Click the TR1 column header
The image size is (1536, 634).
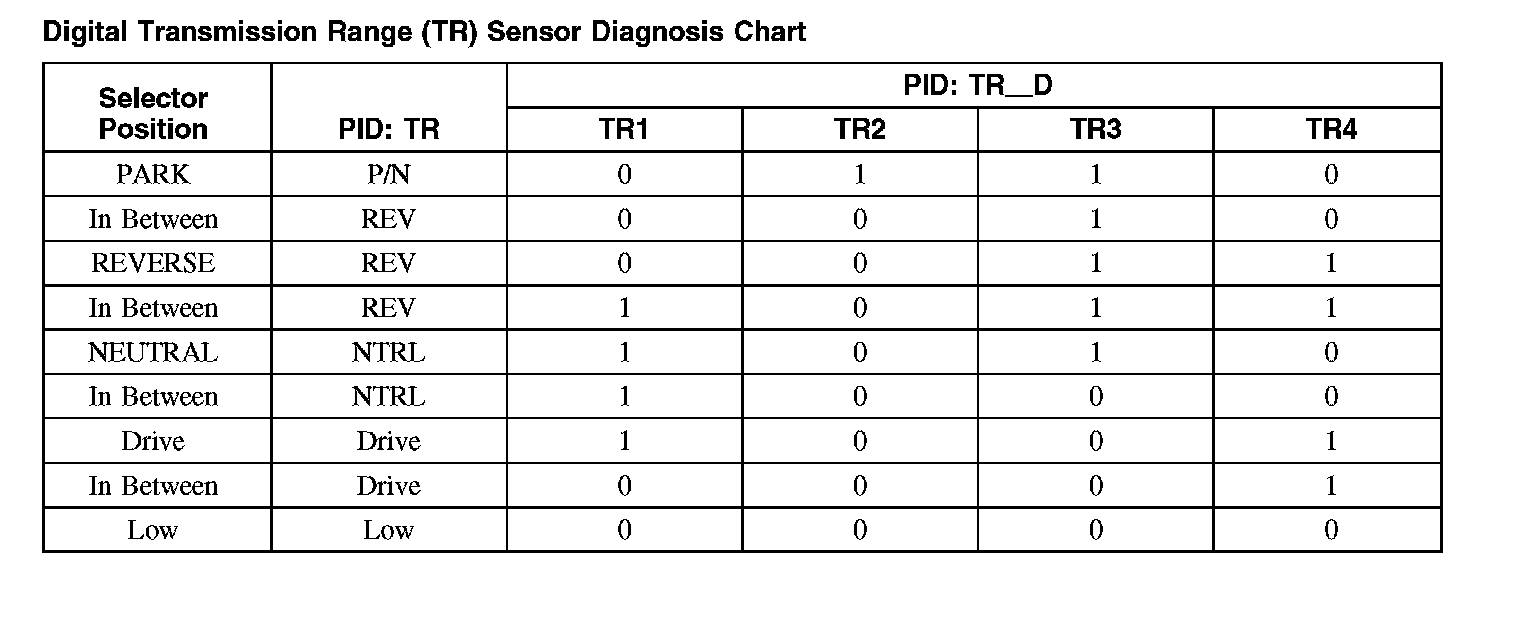click(x=624, y=130)
